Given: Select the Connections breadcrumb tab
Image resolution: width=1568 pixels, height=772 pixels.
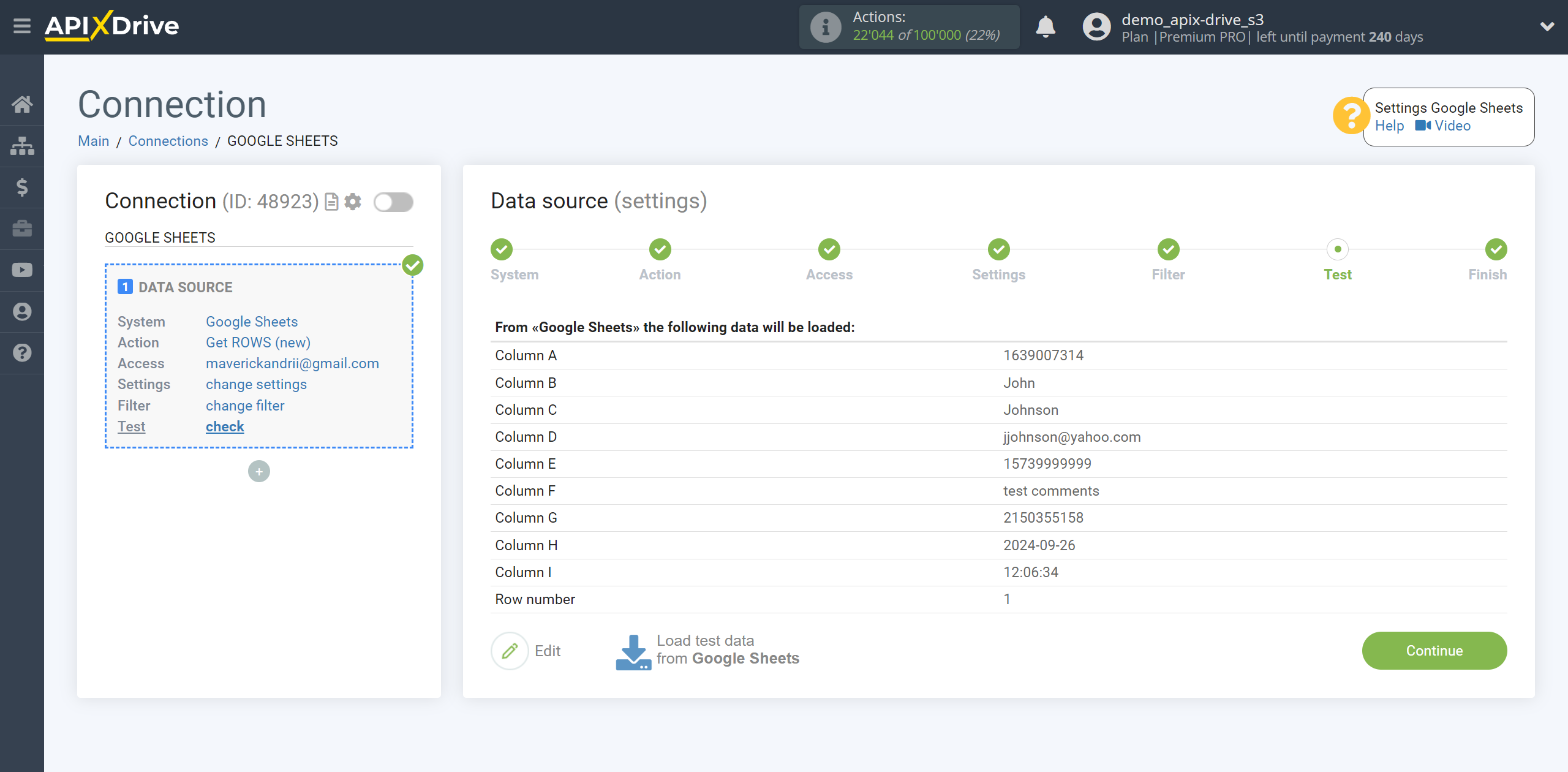Looking at the screenshot, I should (x=168, y=140).
